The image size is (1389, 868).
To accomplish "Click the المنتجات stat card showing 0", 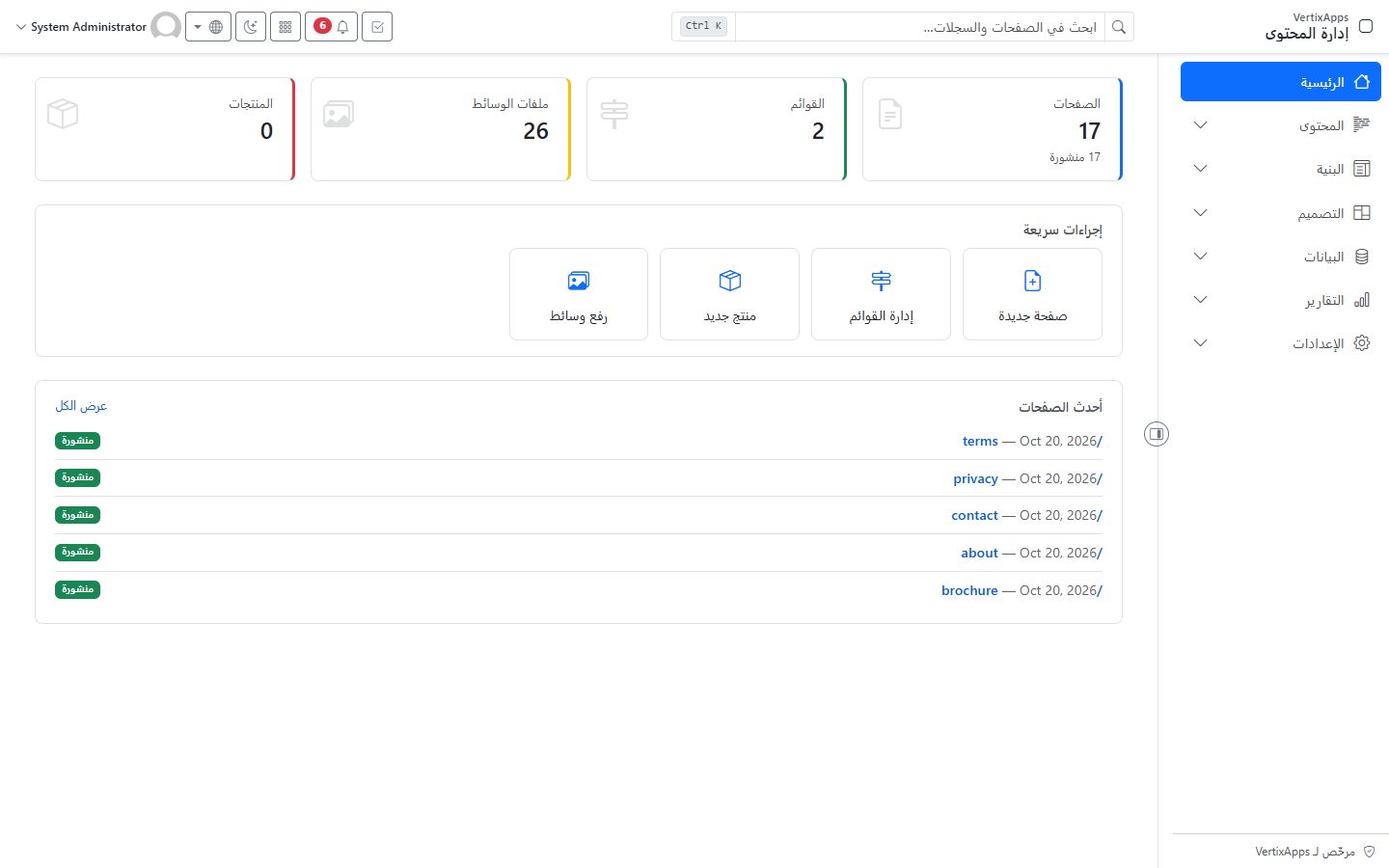I will pos(165,129).
